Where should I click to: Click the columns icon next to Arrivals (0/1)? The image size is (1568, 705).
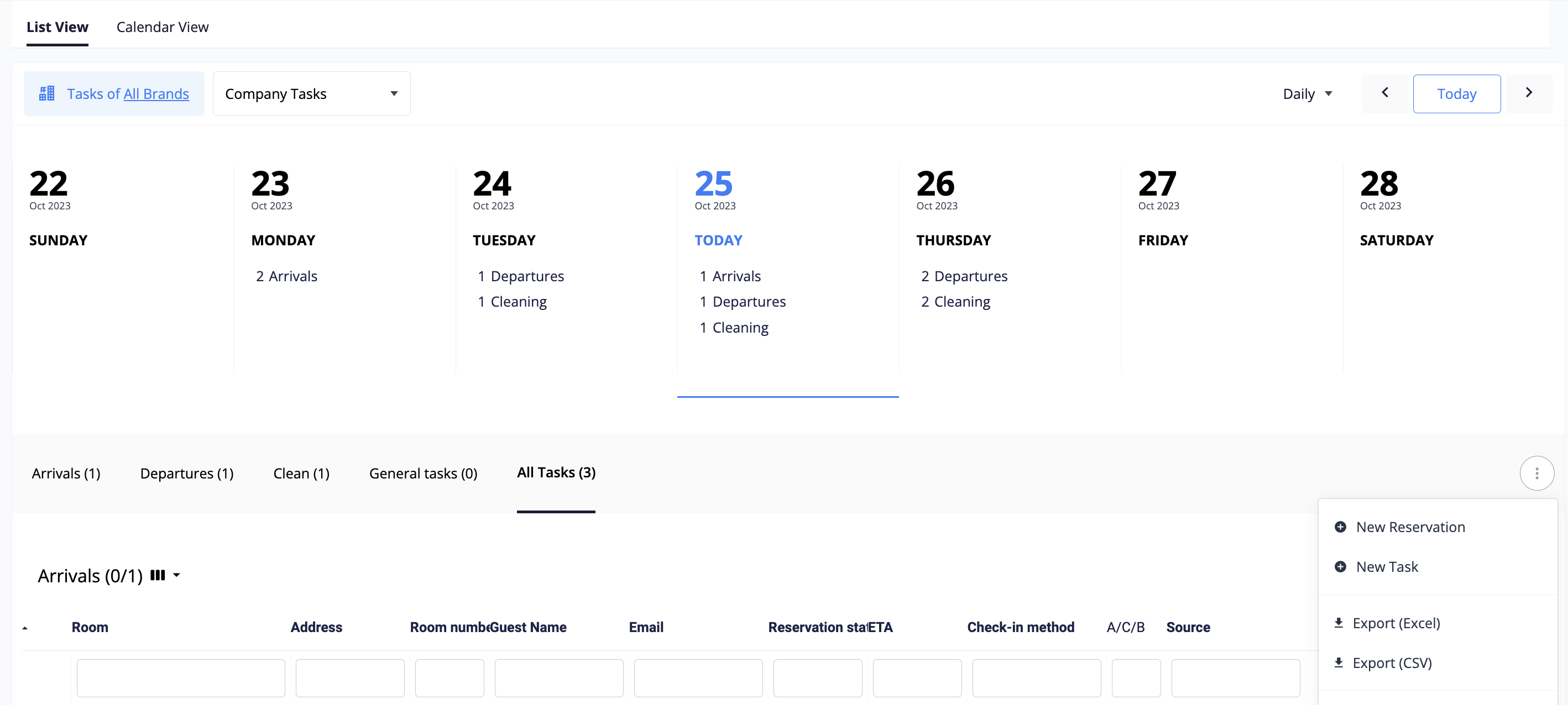coord(158,575)
